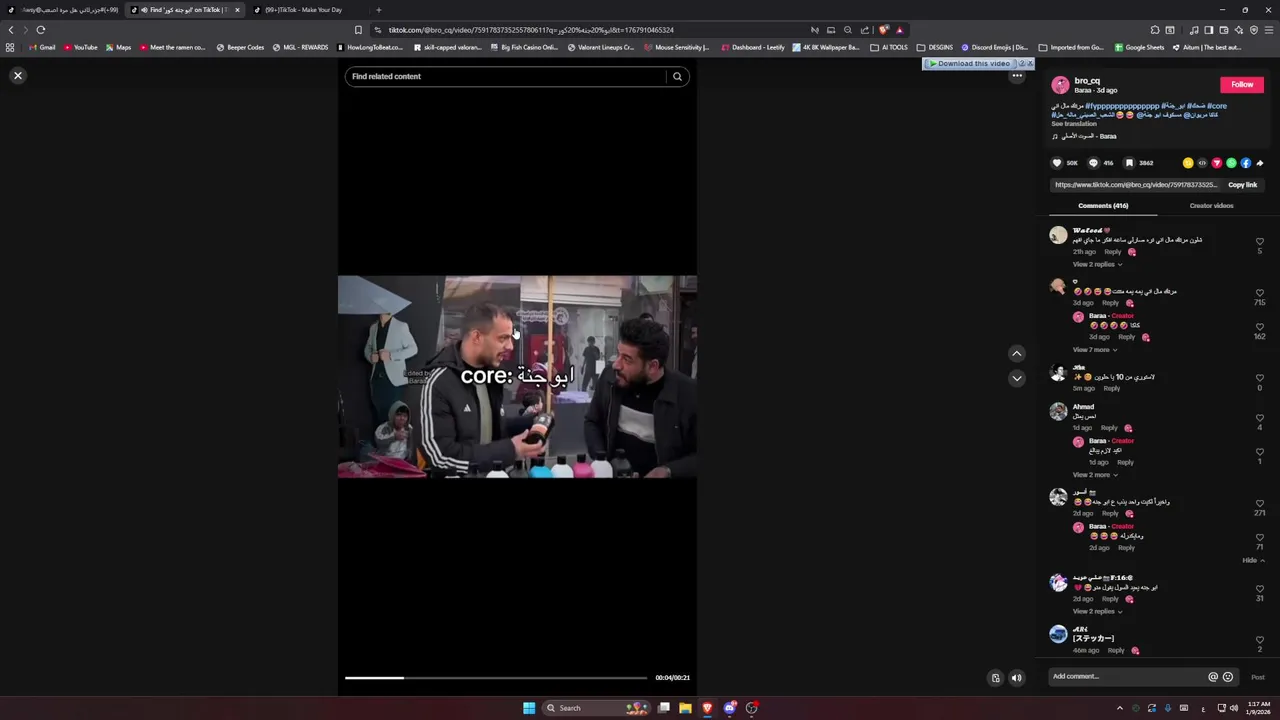Open the browser extensions puzzle icon
This screenshot has width=1280, height=720.
click(1155, 30)
